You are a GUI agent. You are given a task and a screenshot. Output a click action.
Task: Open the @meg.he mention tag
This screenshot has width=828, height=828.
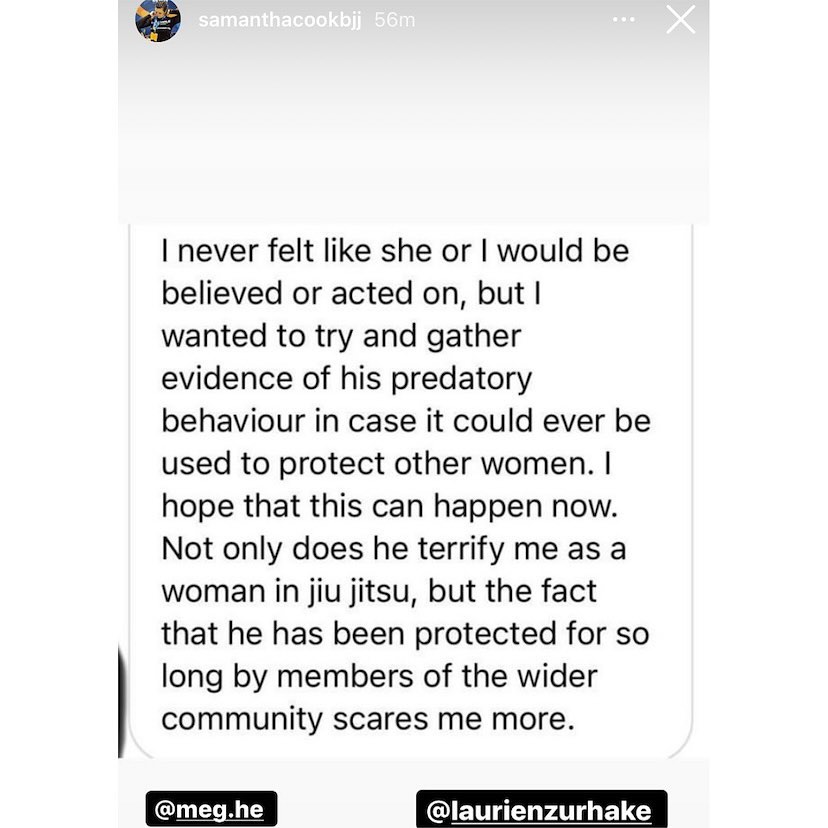[210, 808]
